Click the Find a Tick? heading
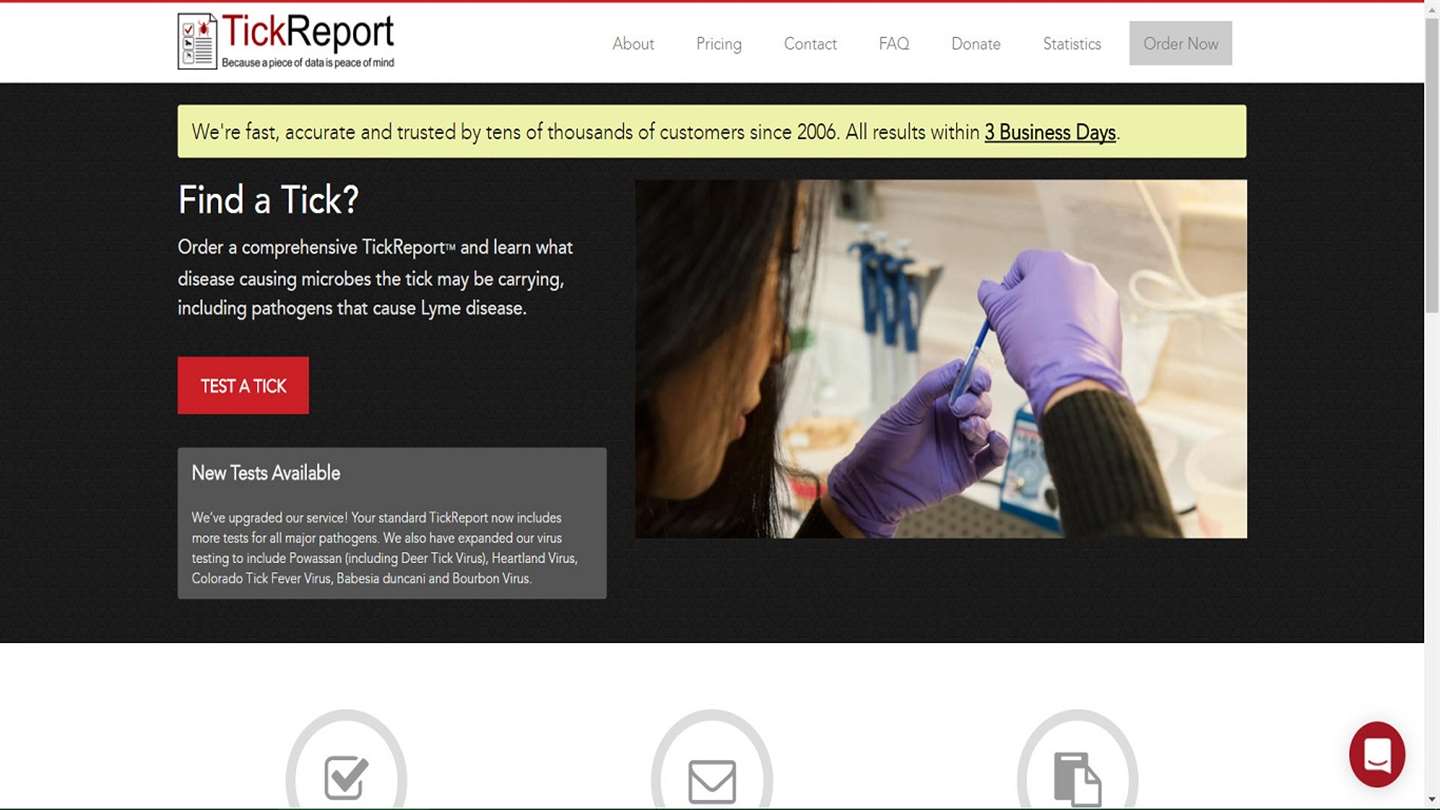Image resolution: width=1440 pixels, height=810 pixels. coord(268,200)
